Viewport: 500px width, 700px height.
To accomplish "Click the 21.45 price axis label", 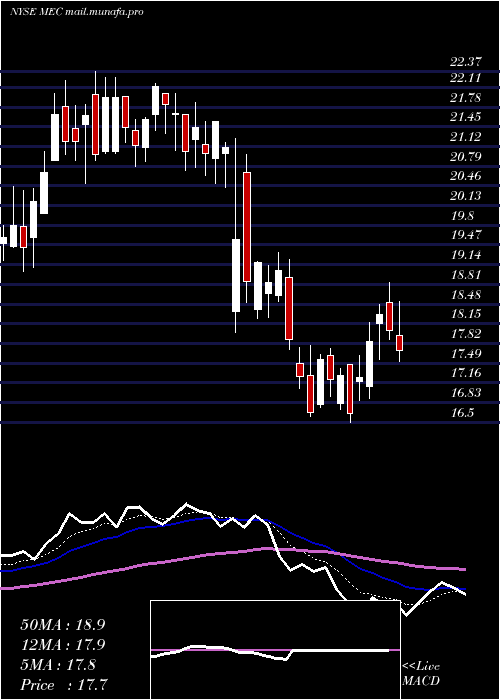I will click(465, 117).
